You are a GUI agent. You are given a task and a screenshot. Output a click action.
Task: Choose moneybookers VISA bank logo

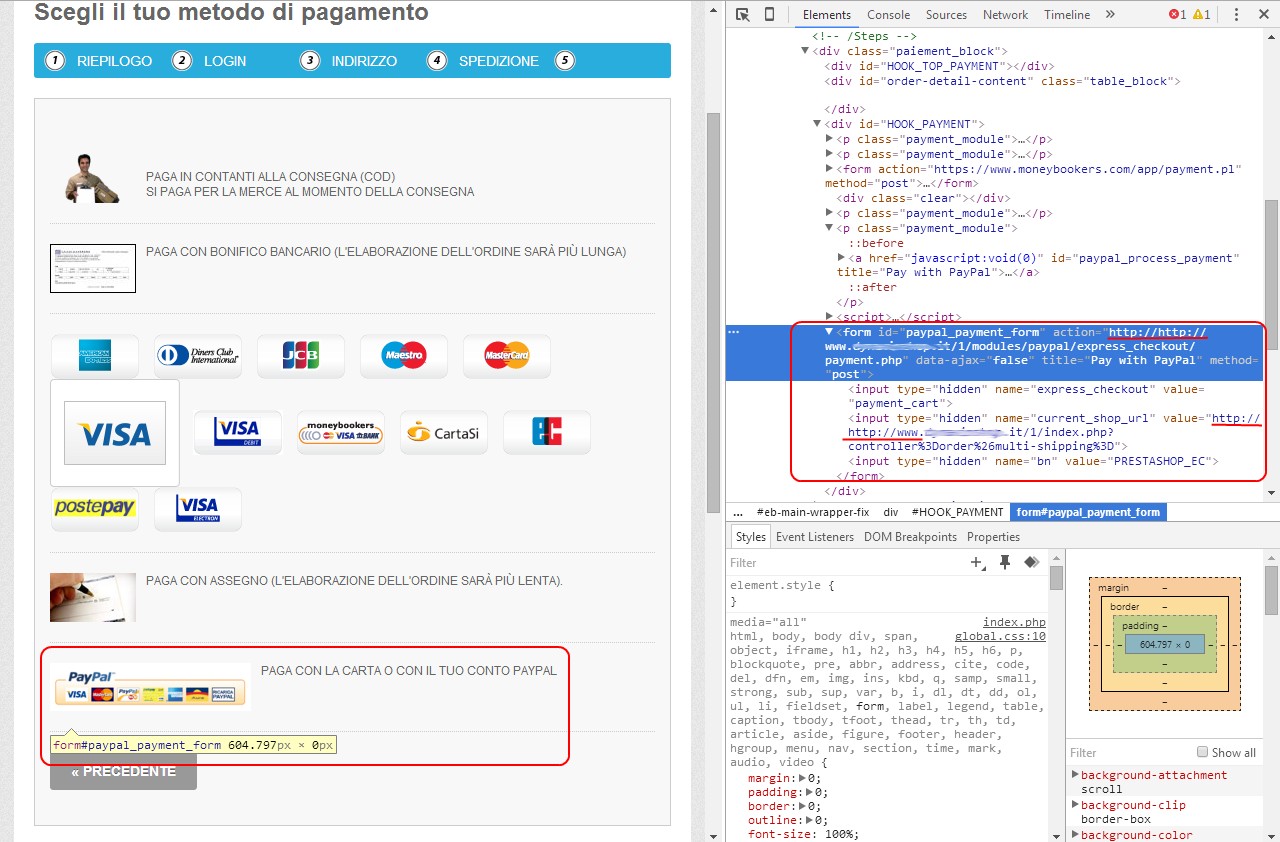pos(341,432)
